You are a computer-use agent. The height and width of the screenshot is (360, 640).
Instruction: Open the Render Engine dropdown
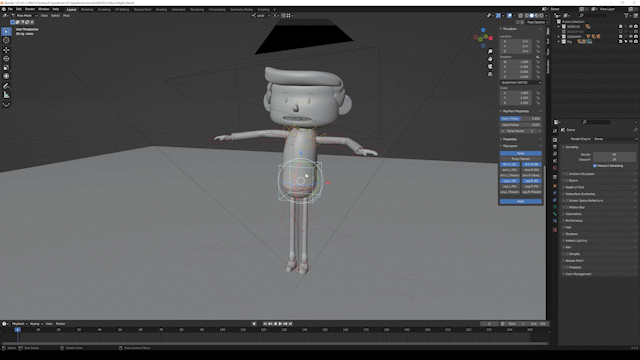point(615,139)
